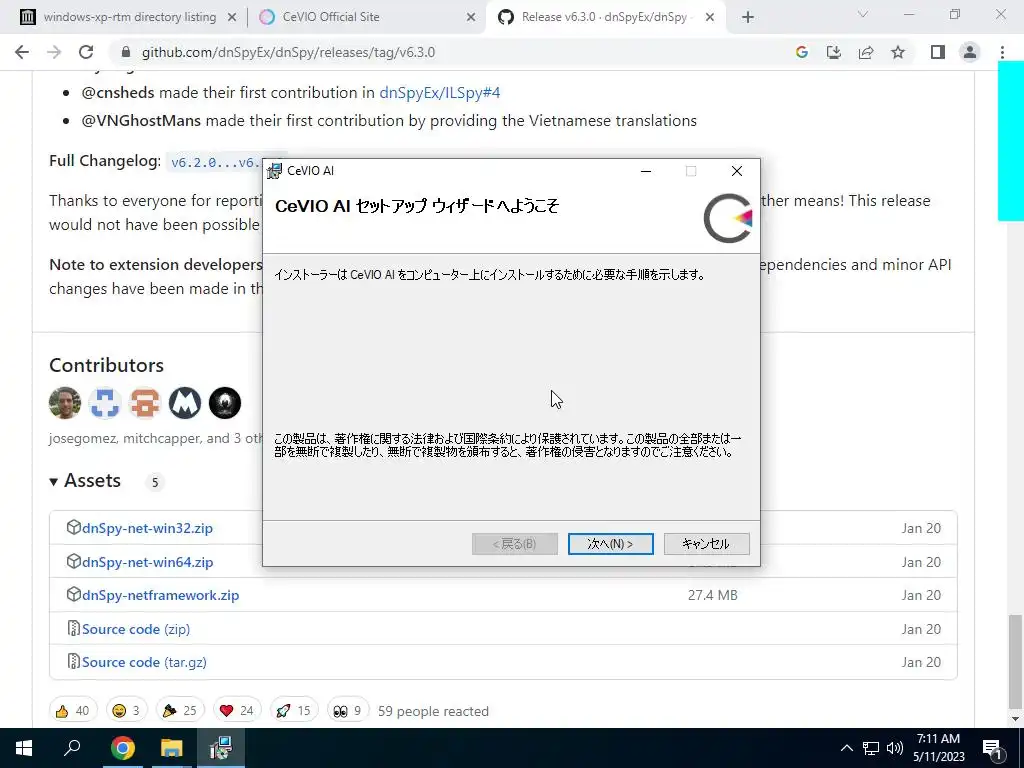Click package icon beside dnSpy-net-win32.zip
Image resolution: width=1024 pixels, height=768 pixels.
click(74, 527)
